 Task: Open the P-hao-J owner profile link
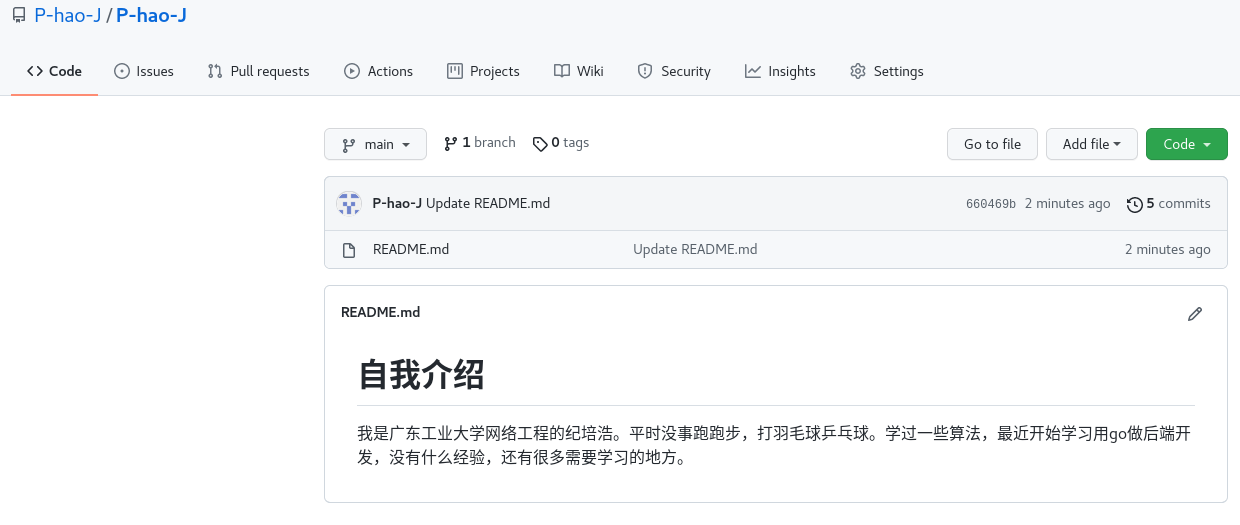click(67, 16)
